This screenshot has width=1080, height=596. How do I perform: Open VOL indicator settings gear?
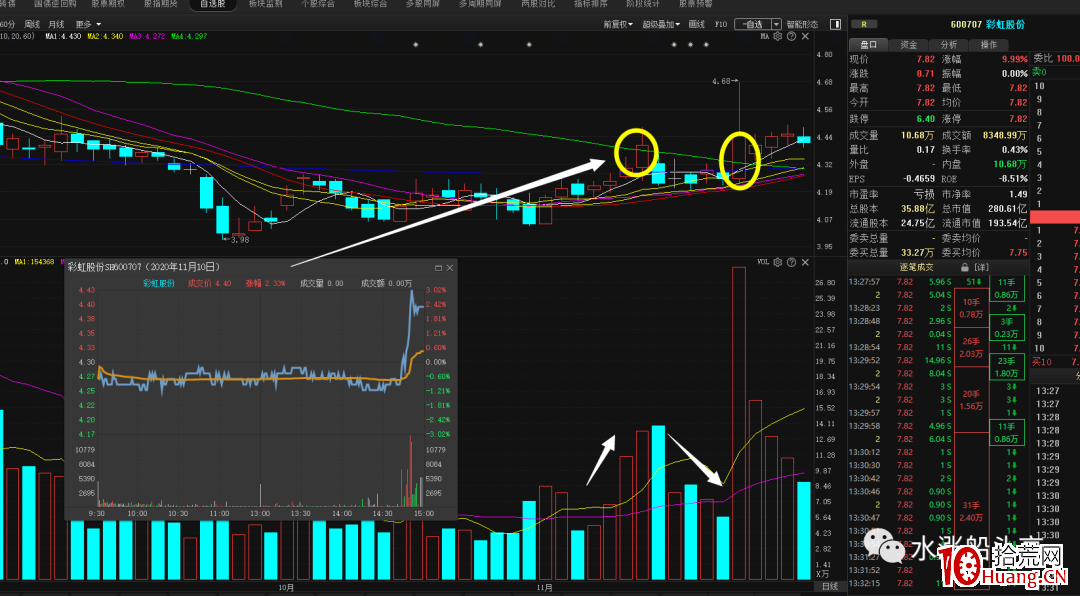(778, 262)
